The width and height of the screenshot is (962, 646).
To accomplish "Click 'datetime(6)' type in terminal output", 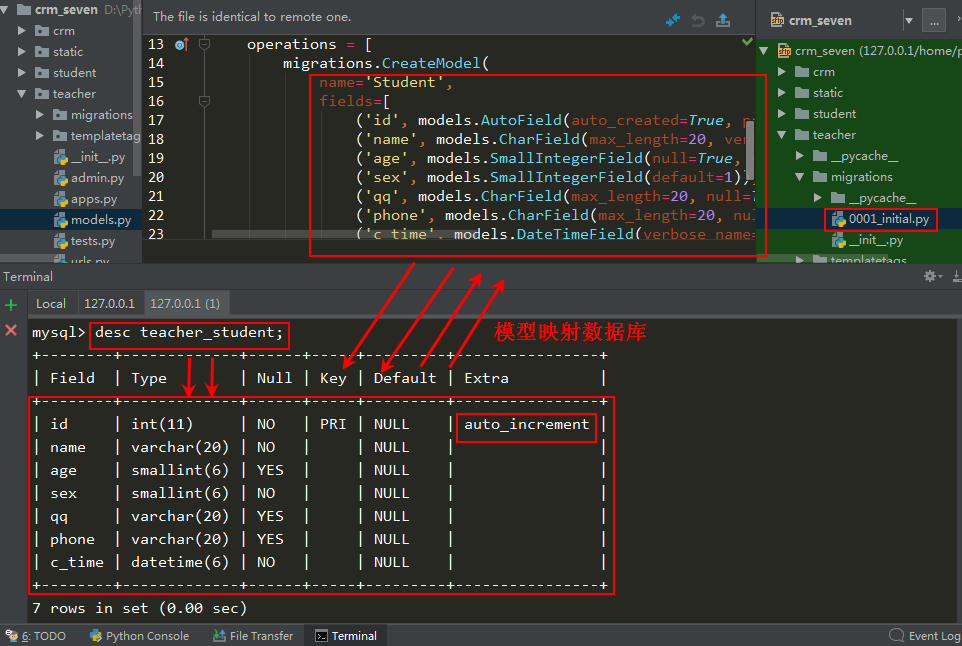I will coord(180,563).
